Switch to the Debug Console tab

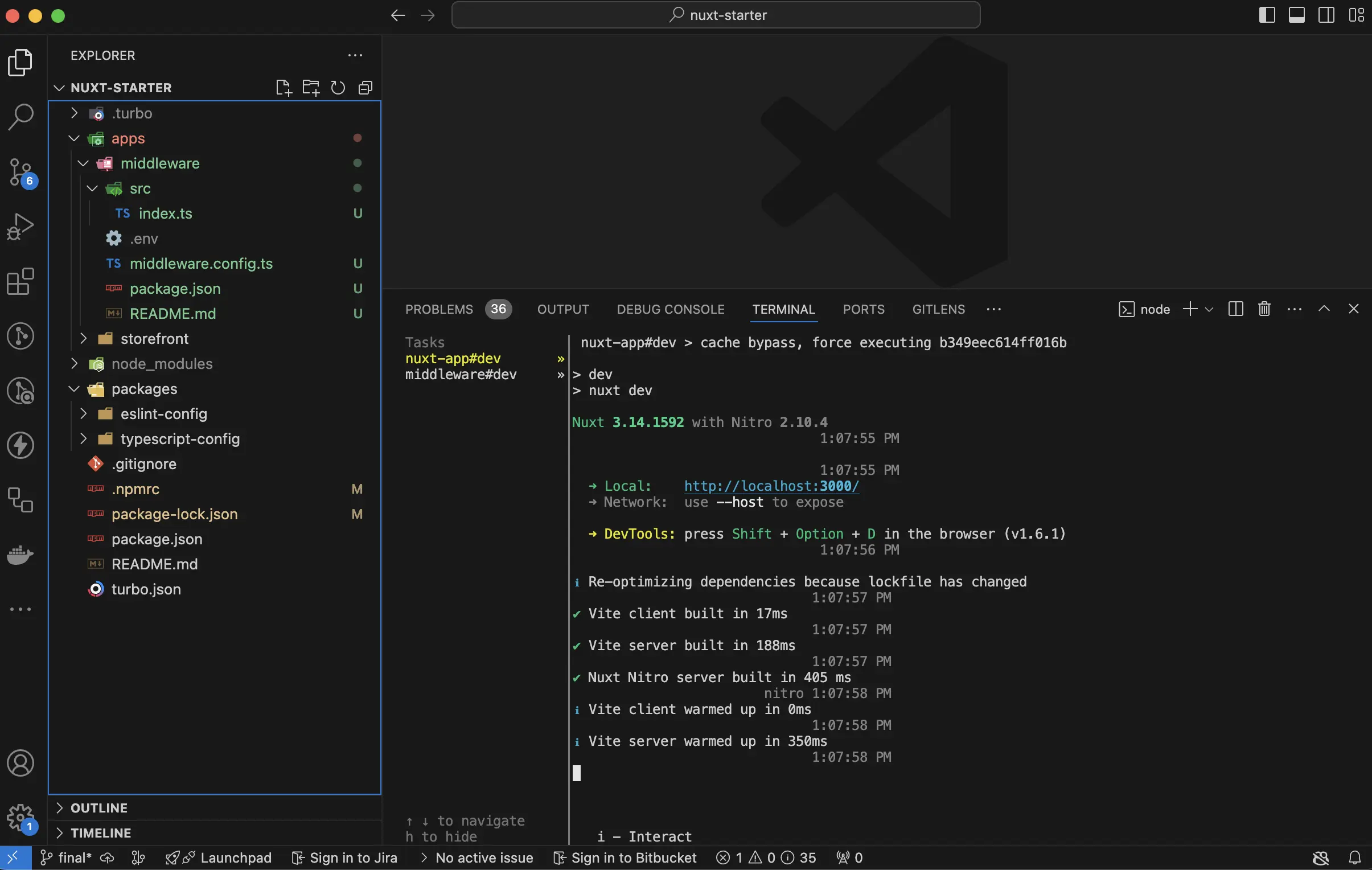pos(670,309)
